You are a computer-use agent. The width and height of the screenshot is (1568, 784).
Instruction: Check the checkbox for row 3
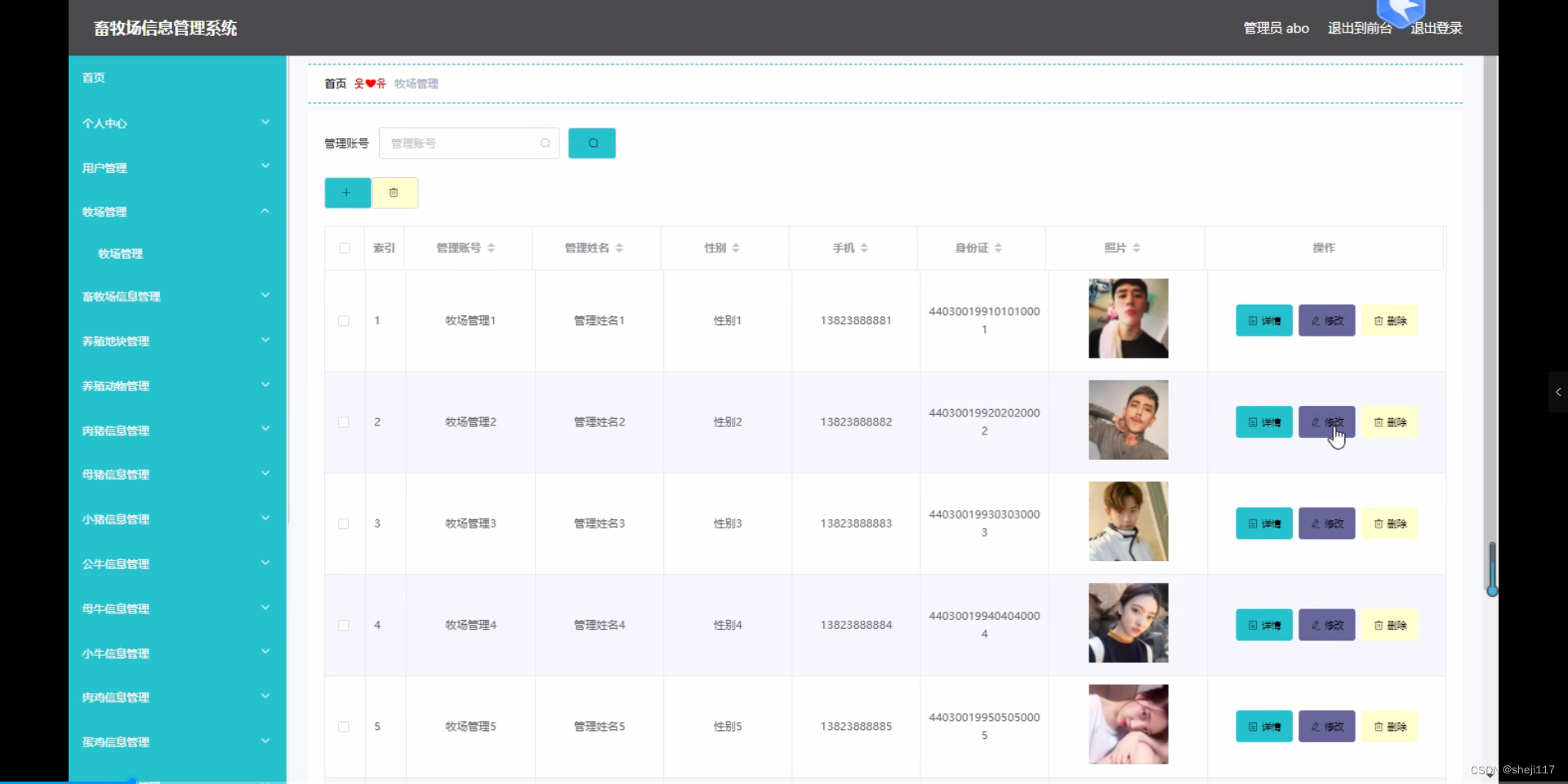pos(344,523)
